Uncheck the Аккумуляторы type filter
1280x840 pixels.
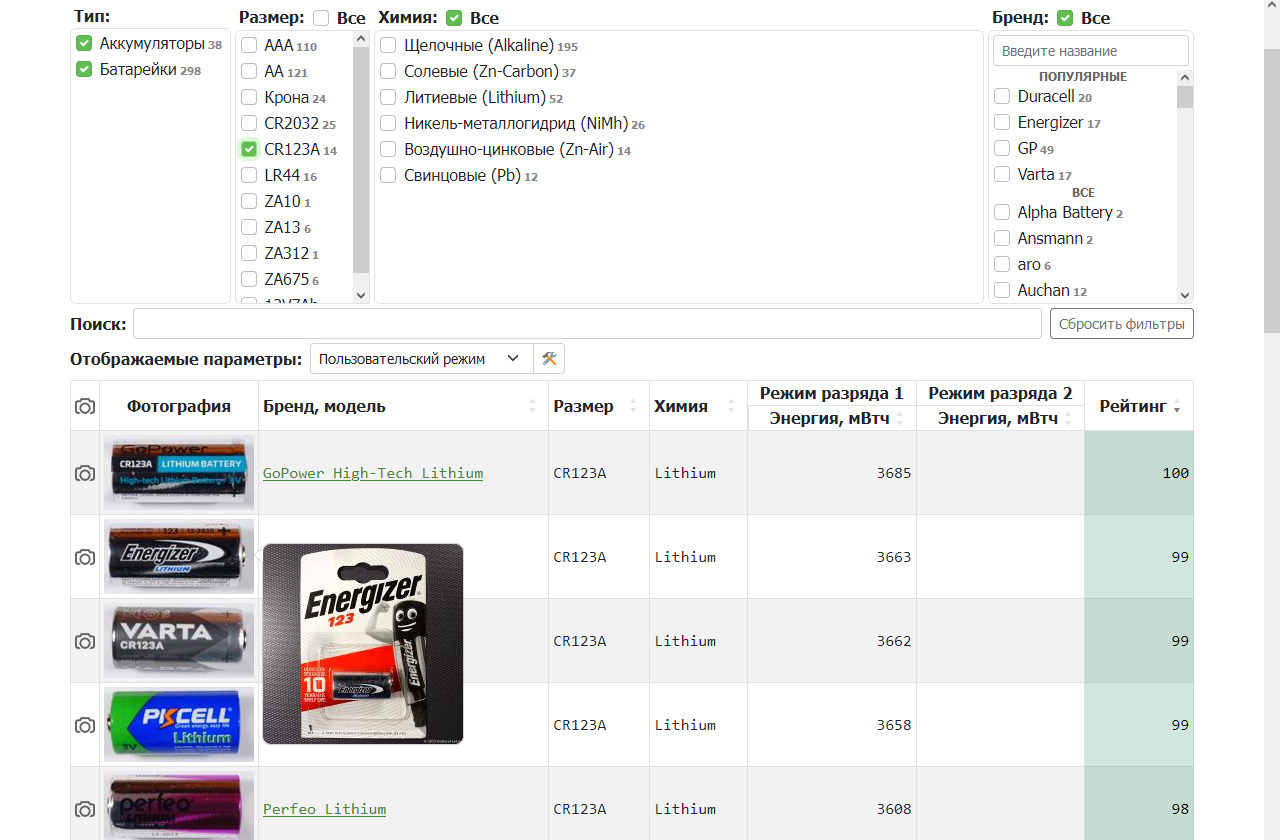tap(84, 44)
